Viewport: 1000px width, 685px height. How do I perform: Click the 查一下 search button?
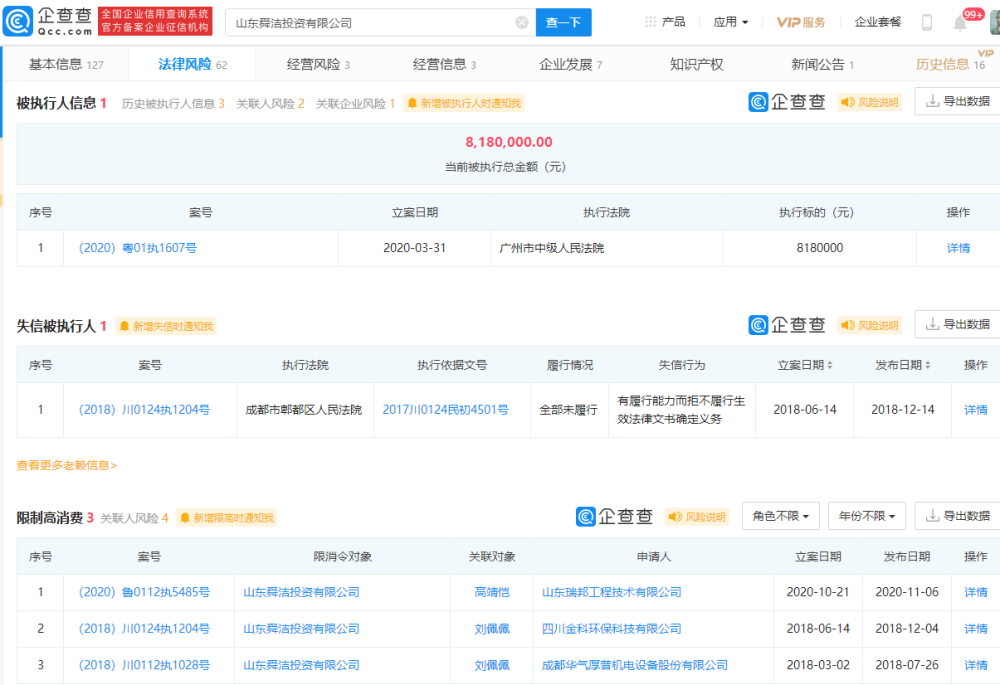564,23
